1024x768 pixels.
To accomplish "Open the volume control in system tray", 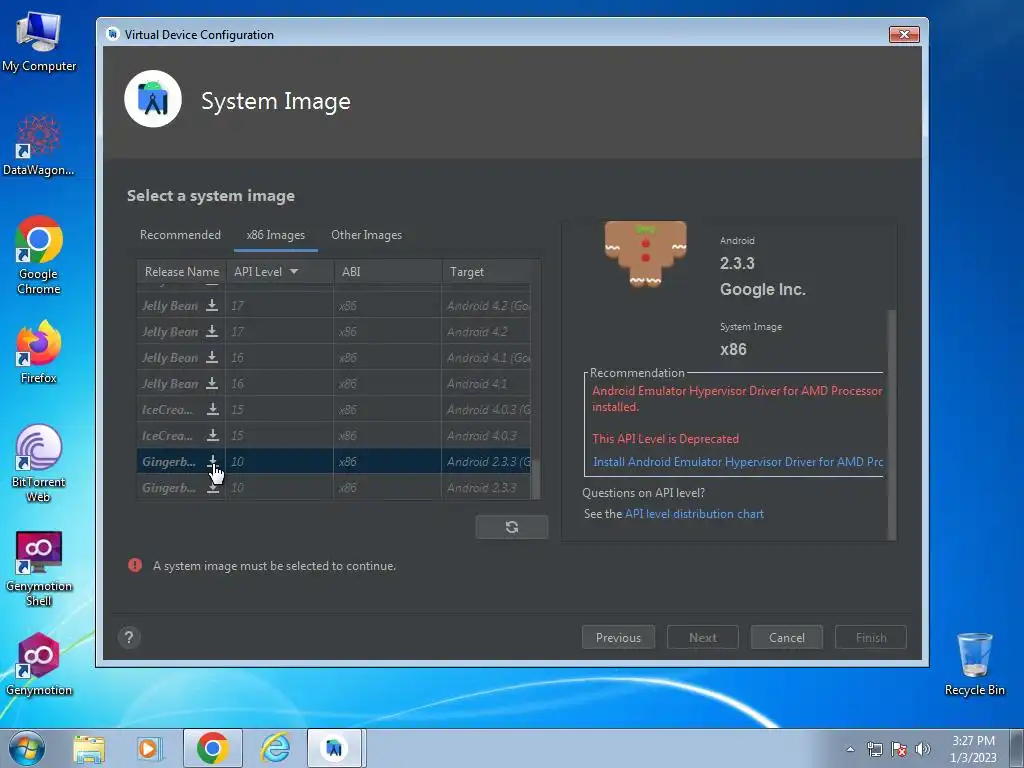I will 923,749.
